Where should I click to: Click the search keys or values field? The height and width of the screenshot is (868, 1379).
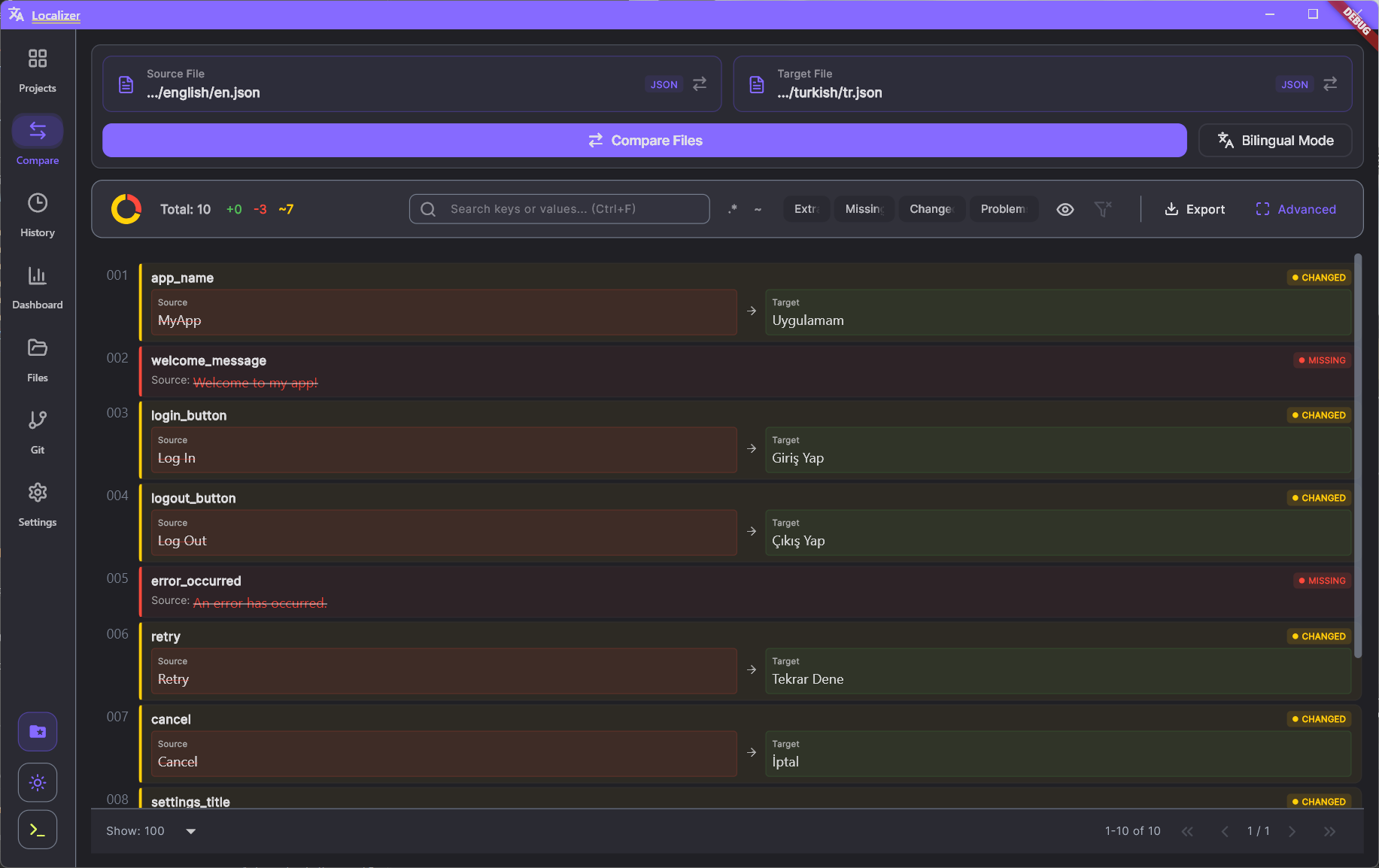click(x=559, y=209)
